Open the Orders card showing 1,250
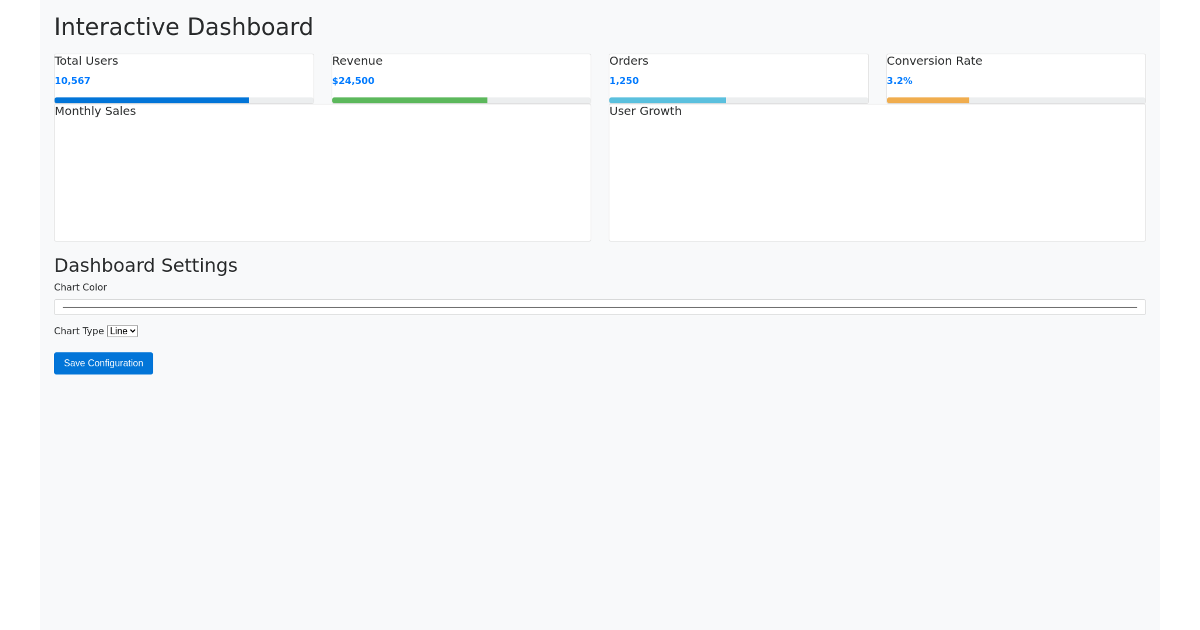The height and width of the screenshot is (630, 1200). click(x=738, y=75)
